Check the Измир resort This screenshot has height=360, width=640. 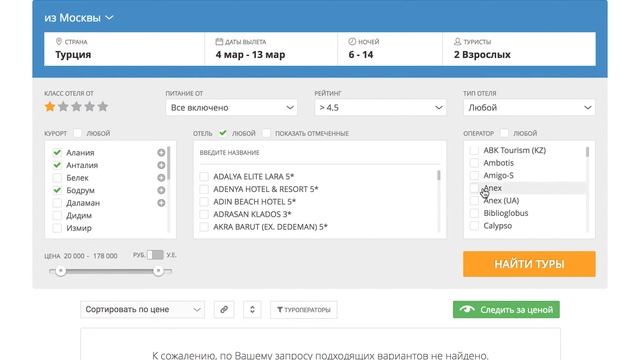click(57, 228)
